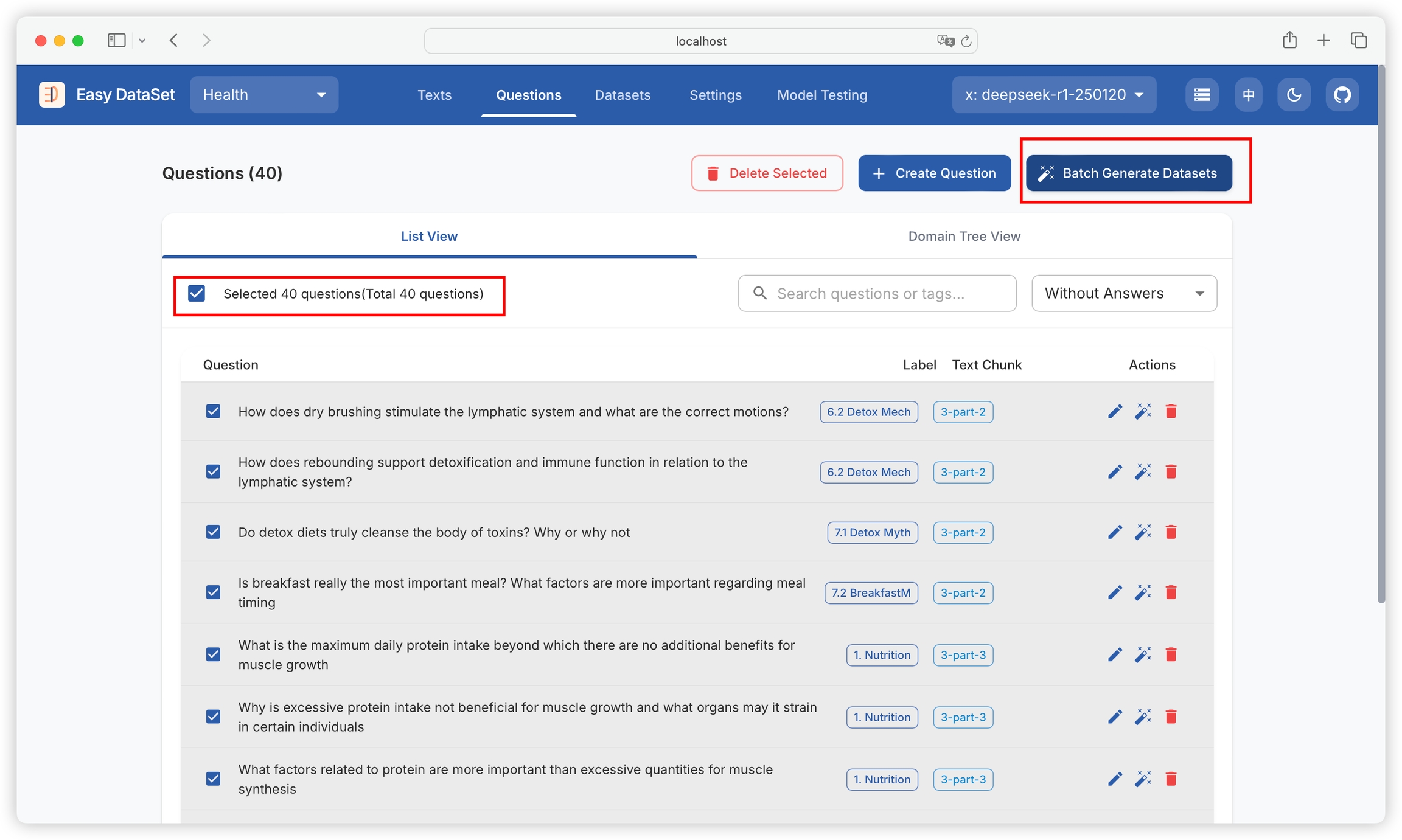Click language switch icon in header
This screenshot has width=1402, height=840.
tap(1248, 95)
